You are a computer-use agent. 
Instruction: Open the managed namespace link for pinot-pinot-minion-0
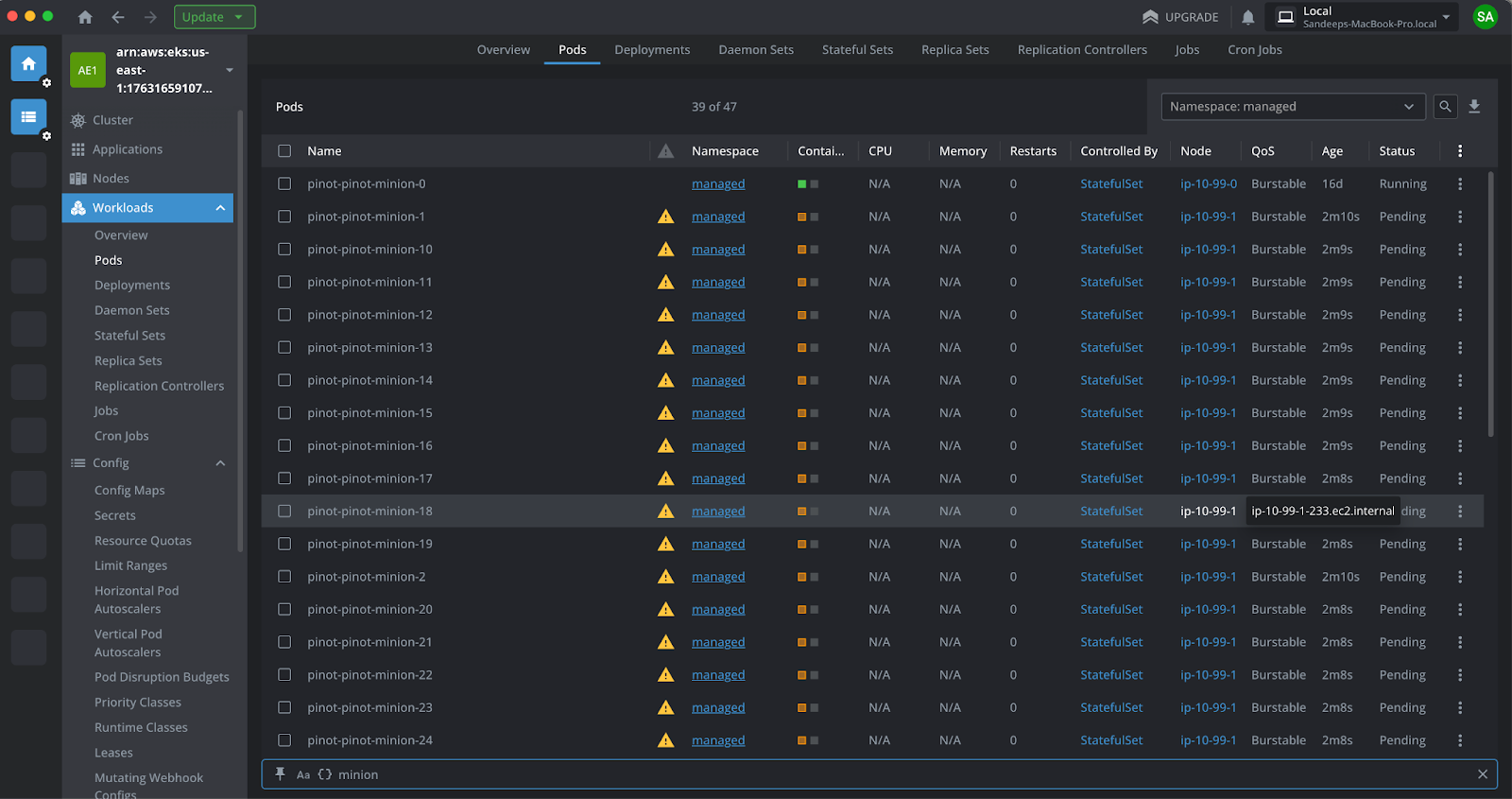click(x=717, y=184)
